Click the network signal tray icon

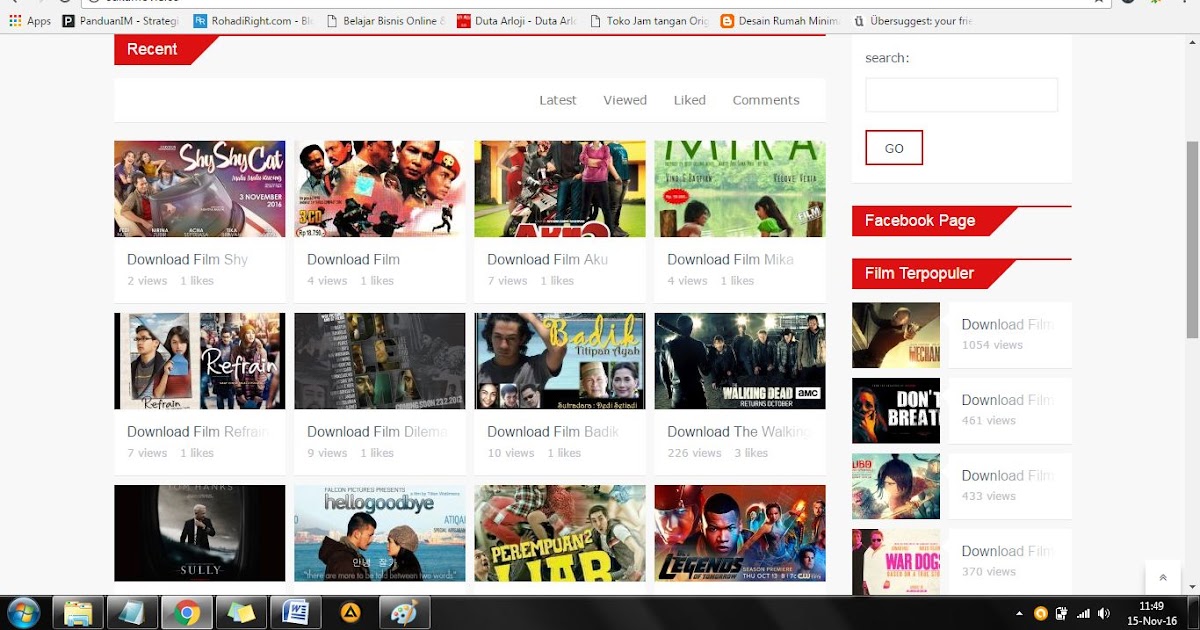tap(1083, 613)
